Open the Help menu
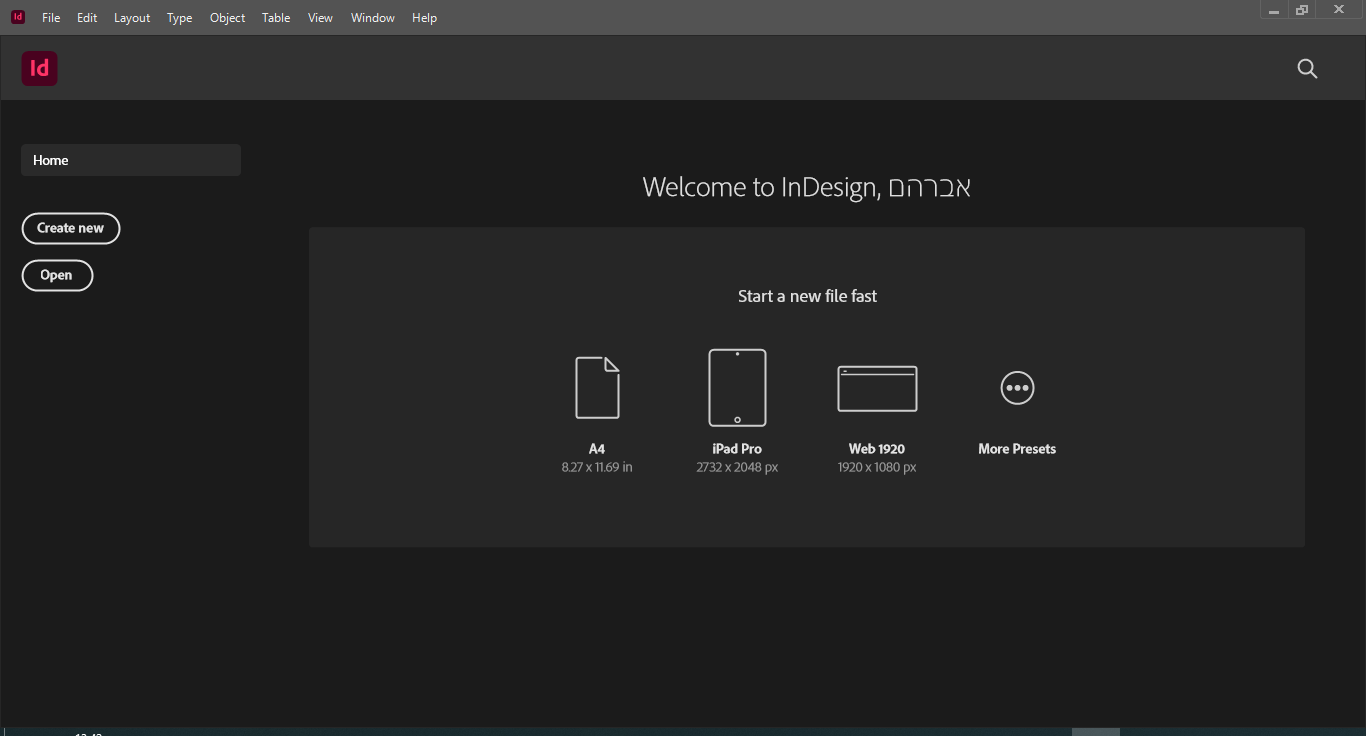This screenshot has height=736, width=1366. click(x=425, y=18)
